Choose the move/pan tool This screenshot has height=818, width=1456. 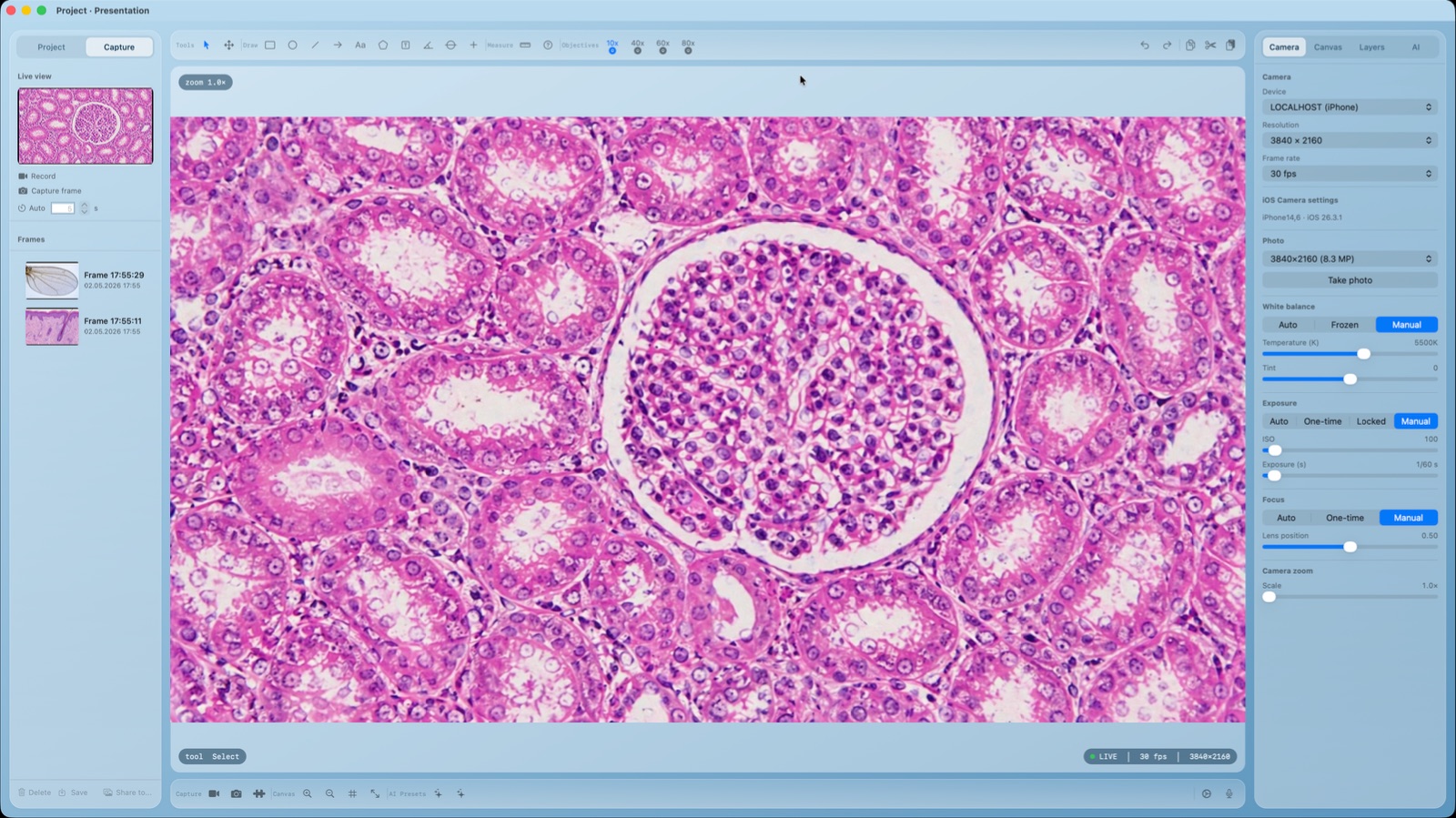pyautogui.click(x=228, y=45)
